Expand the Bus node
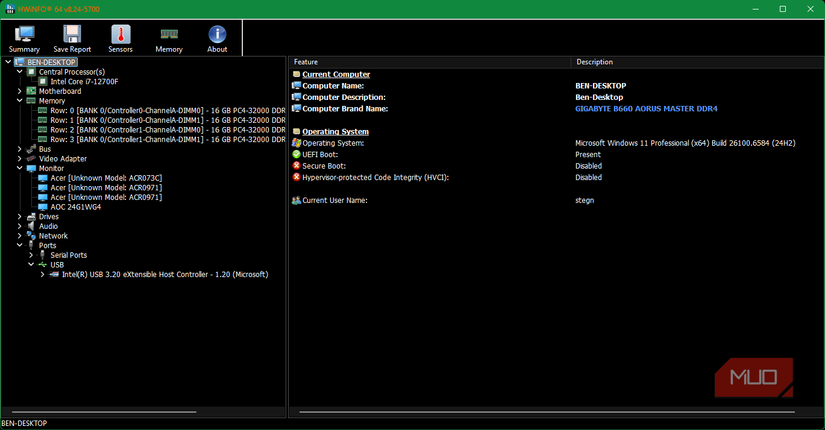This screenshot has width=825, height=430. pos(19,149)
